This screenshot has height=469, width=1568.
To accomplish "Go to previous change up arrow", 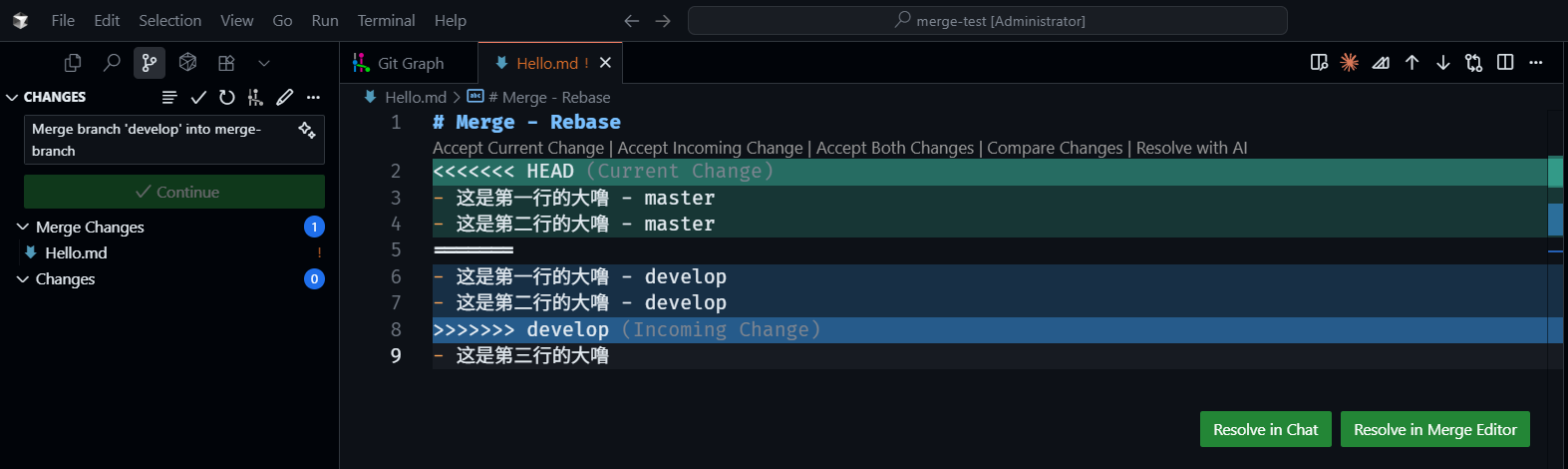I will (1411, 63).
